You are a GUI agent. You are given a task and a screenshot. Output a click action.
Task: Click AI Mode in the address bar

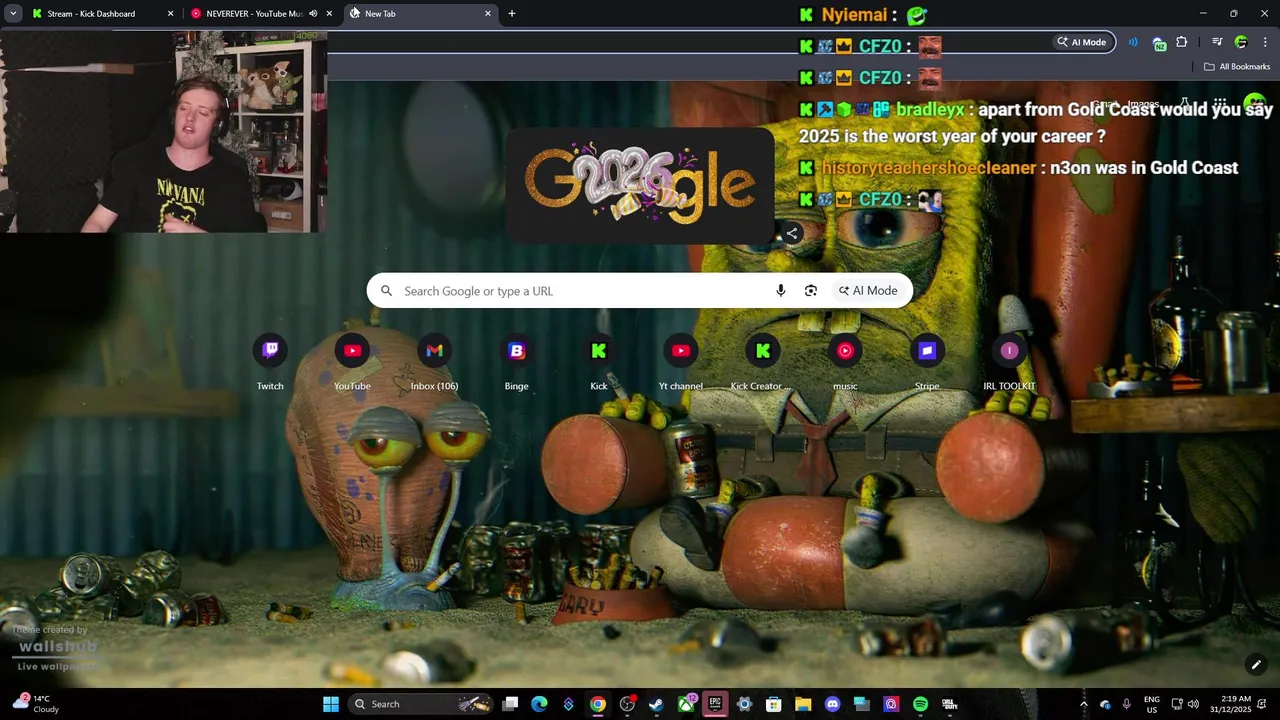(1084, 42)
